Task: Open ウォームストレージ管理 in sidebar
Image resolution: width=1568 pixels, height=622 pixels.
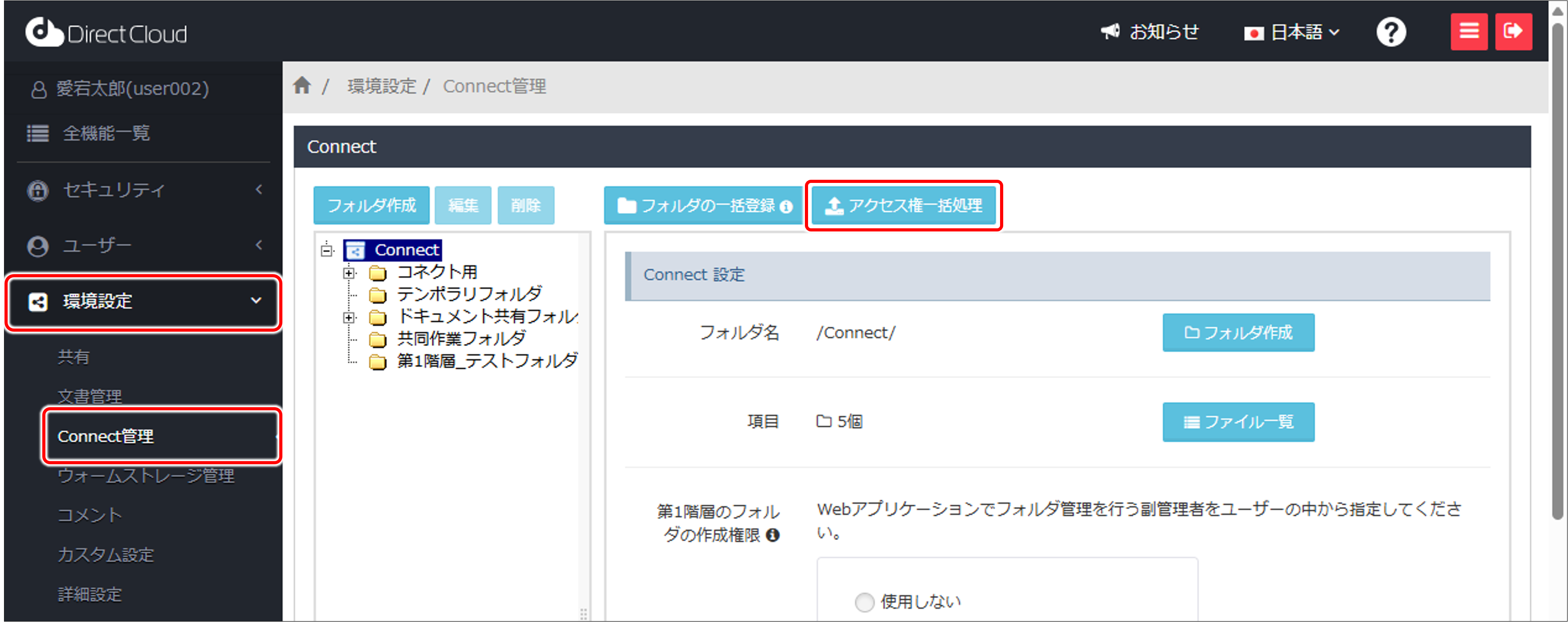Action: click(146, 475)
